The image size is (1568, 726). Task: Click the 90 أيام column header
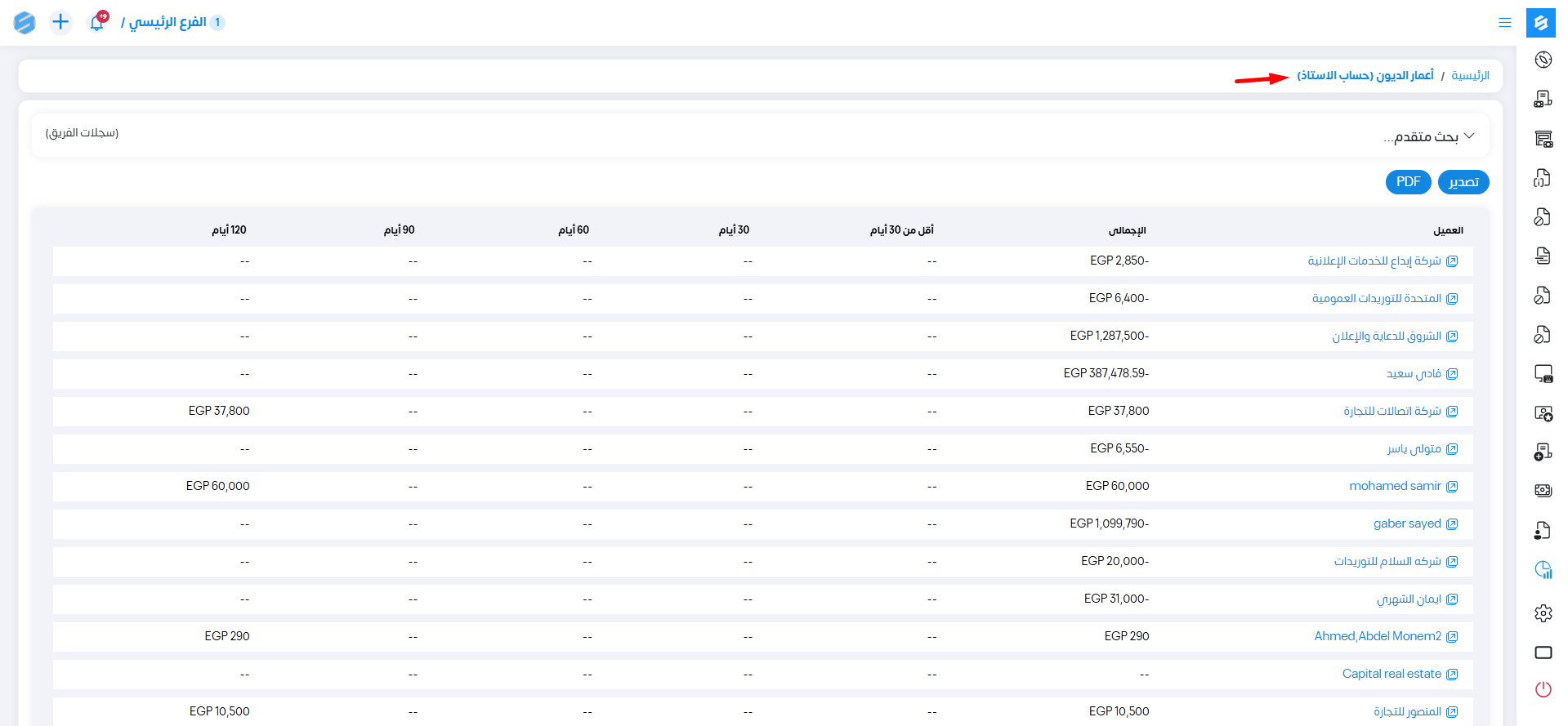coord(400,230)
